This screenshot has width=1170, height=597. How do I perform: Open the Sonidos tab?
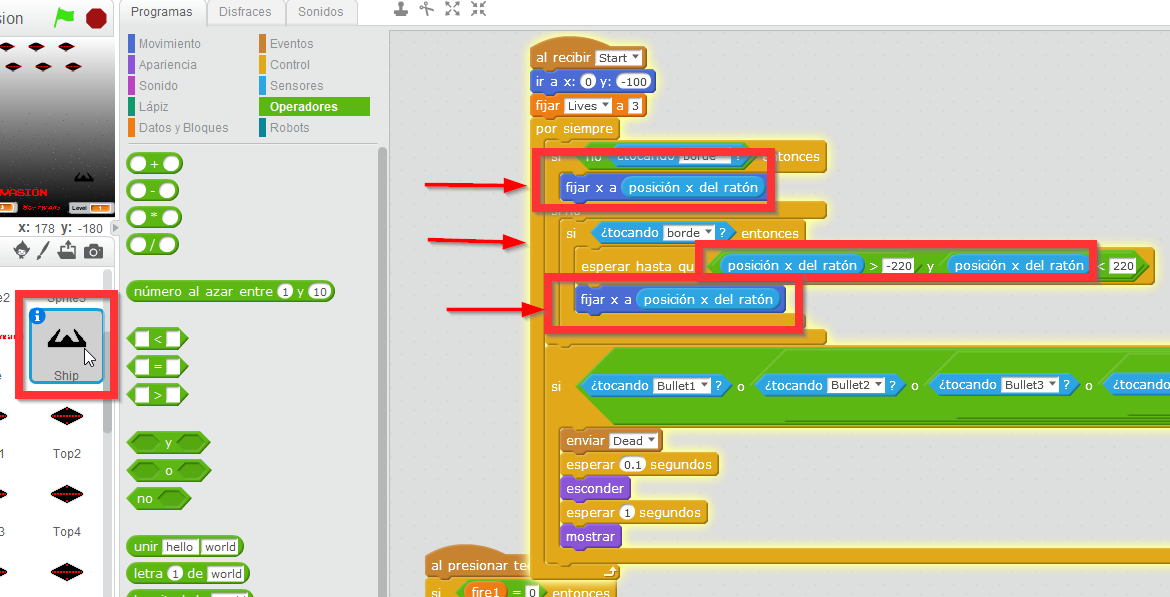coord(321,12)
